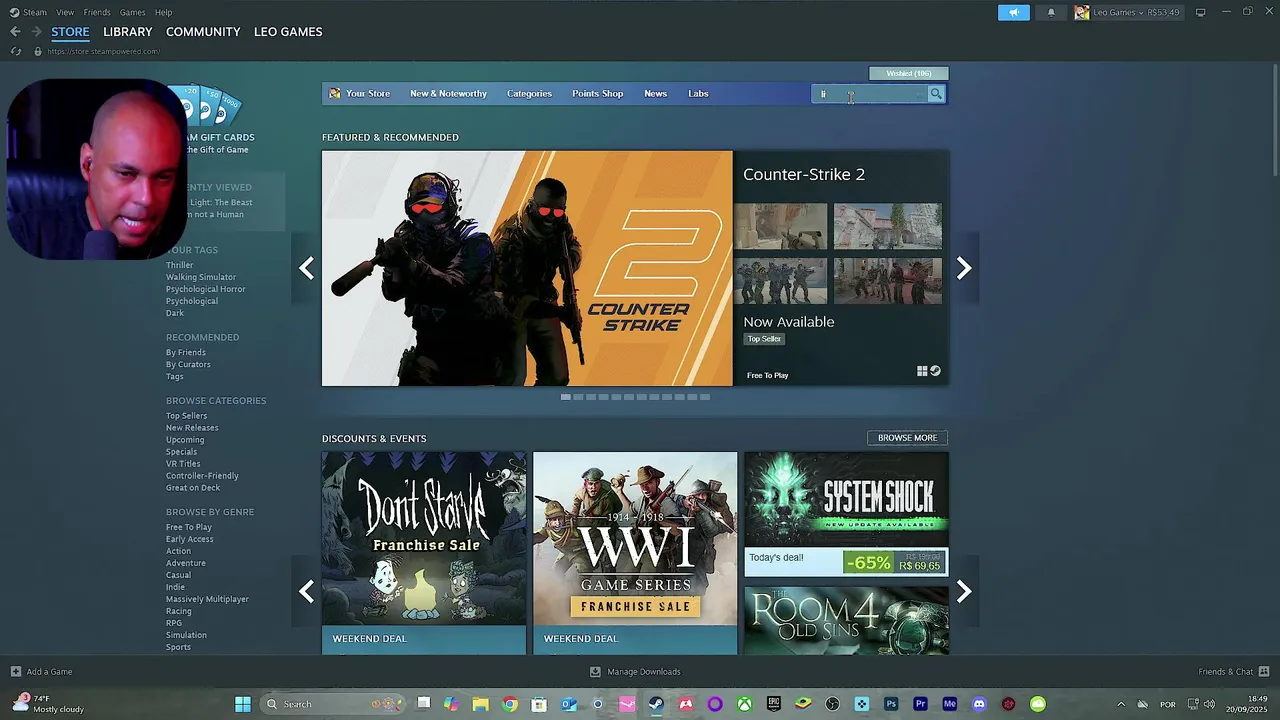The height and width of the screenshot is (720, 1280).
Task: Open the Friends menu
Action: pos(97,12)
